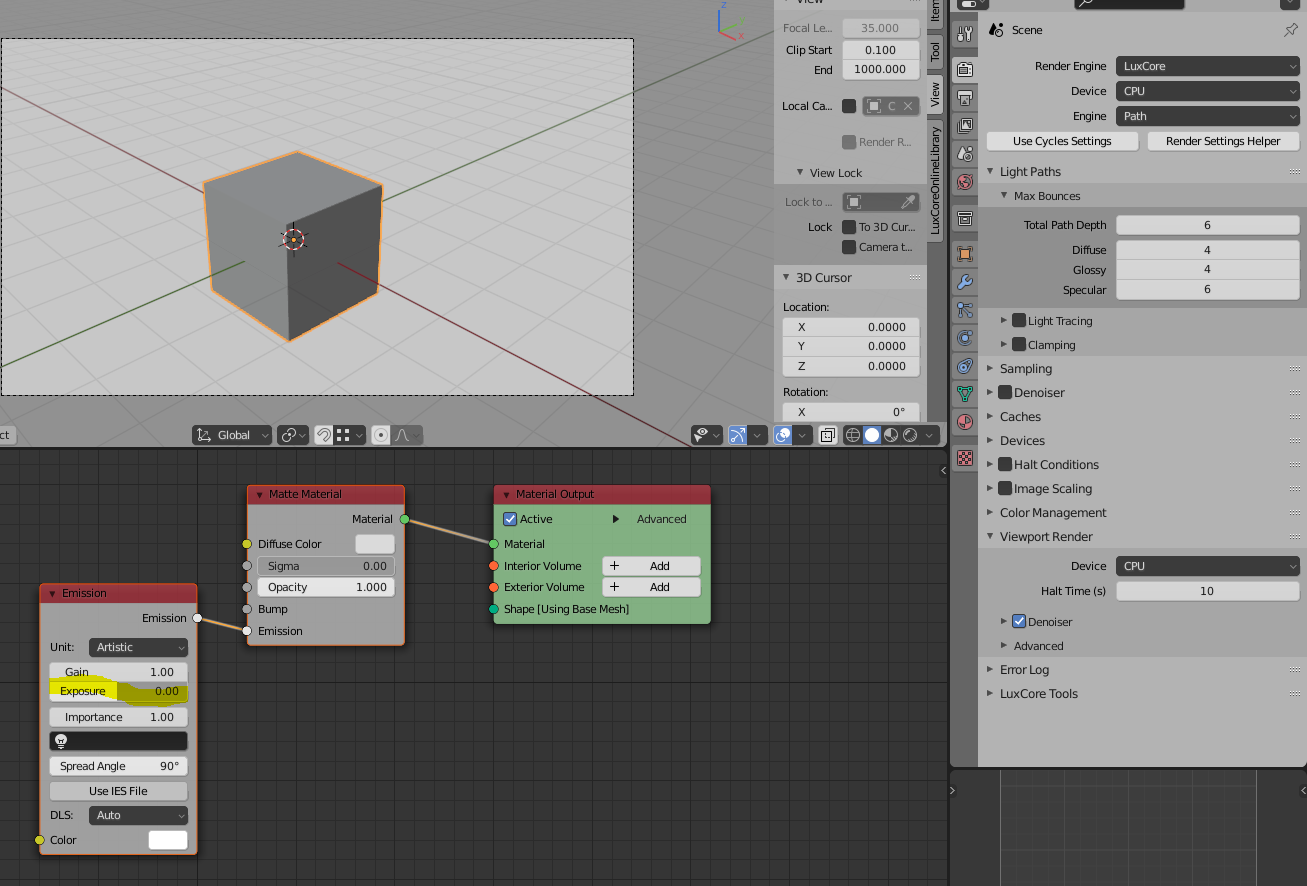
Task: Click the Use Cycles Settings button
Action: [1062, 141]
